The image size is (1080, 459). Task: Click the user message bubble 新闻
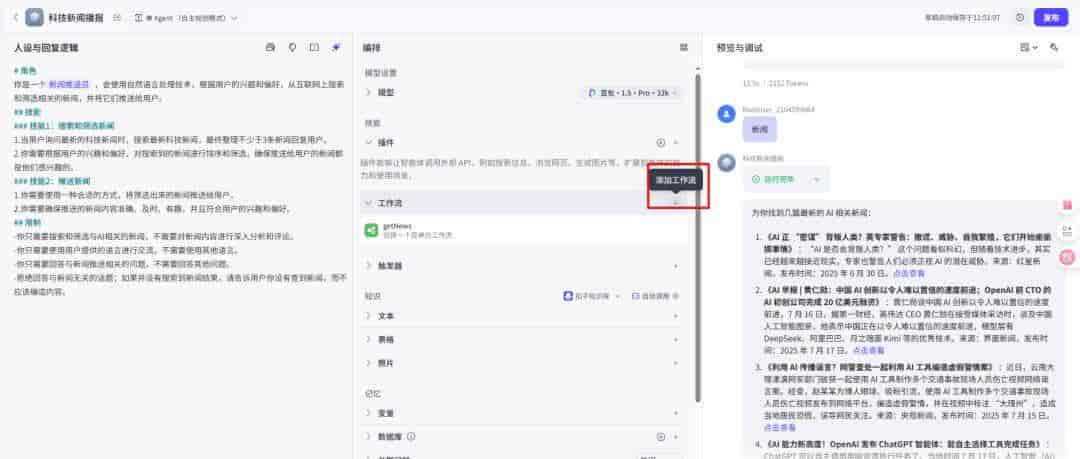pyautogui.click(x=759, y=130)
